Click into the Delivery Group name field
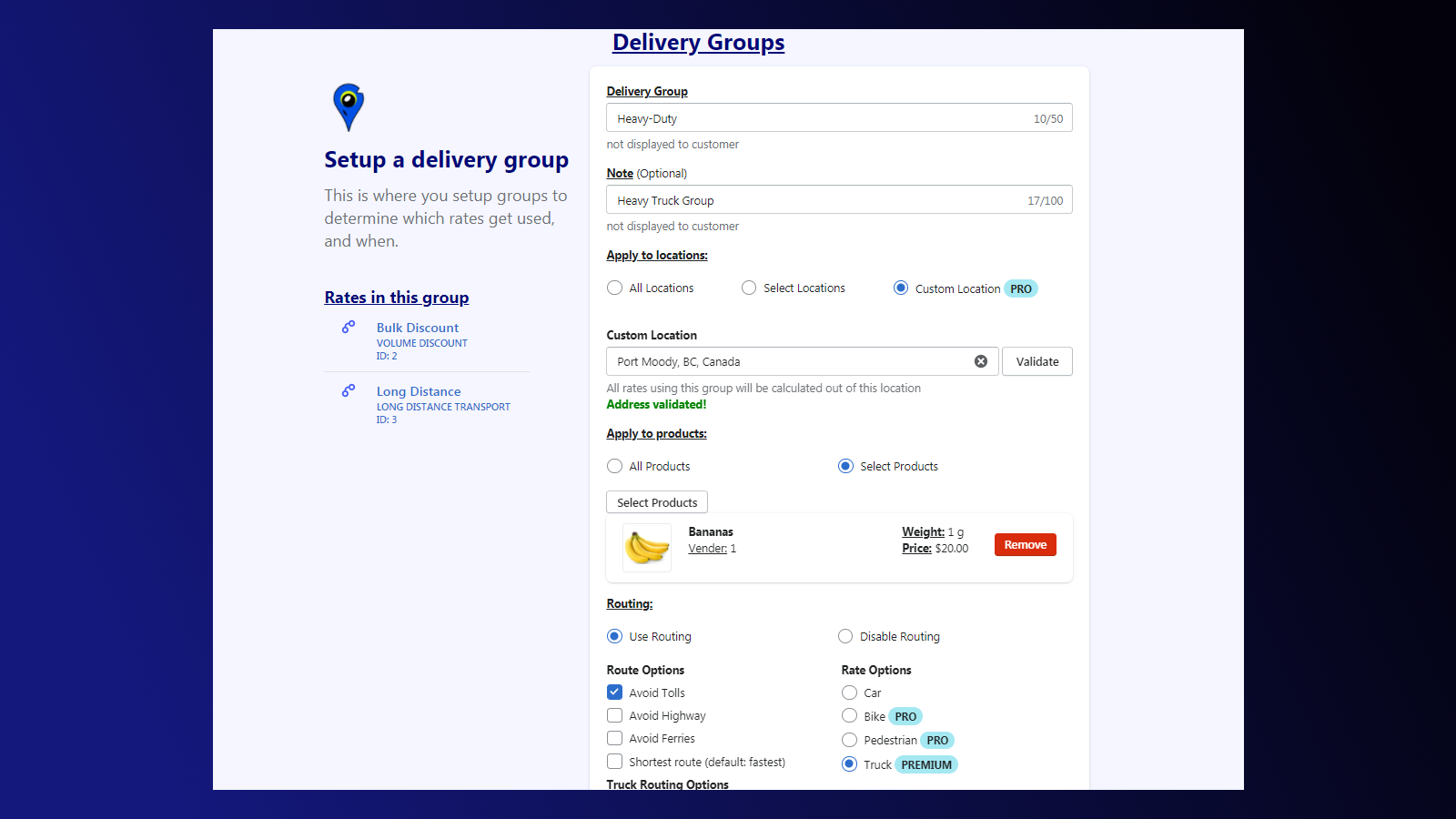The width and height of the screenshot is (1456, 819). (839, 118)
